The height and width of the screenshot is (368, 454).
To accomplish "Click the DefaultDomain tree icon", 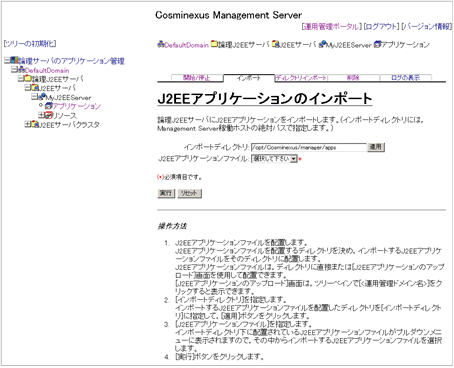I will [x=21, y=69].
